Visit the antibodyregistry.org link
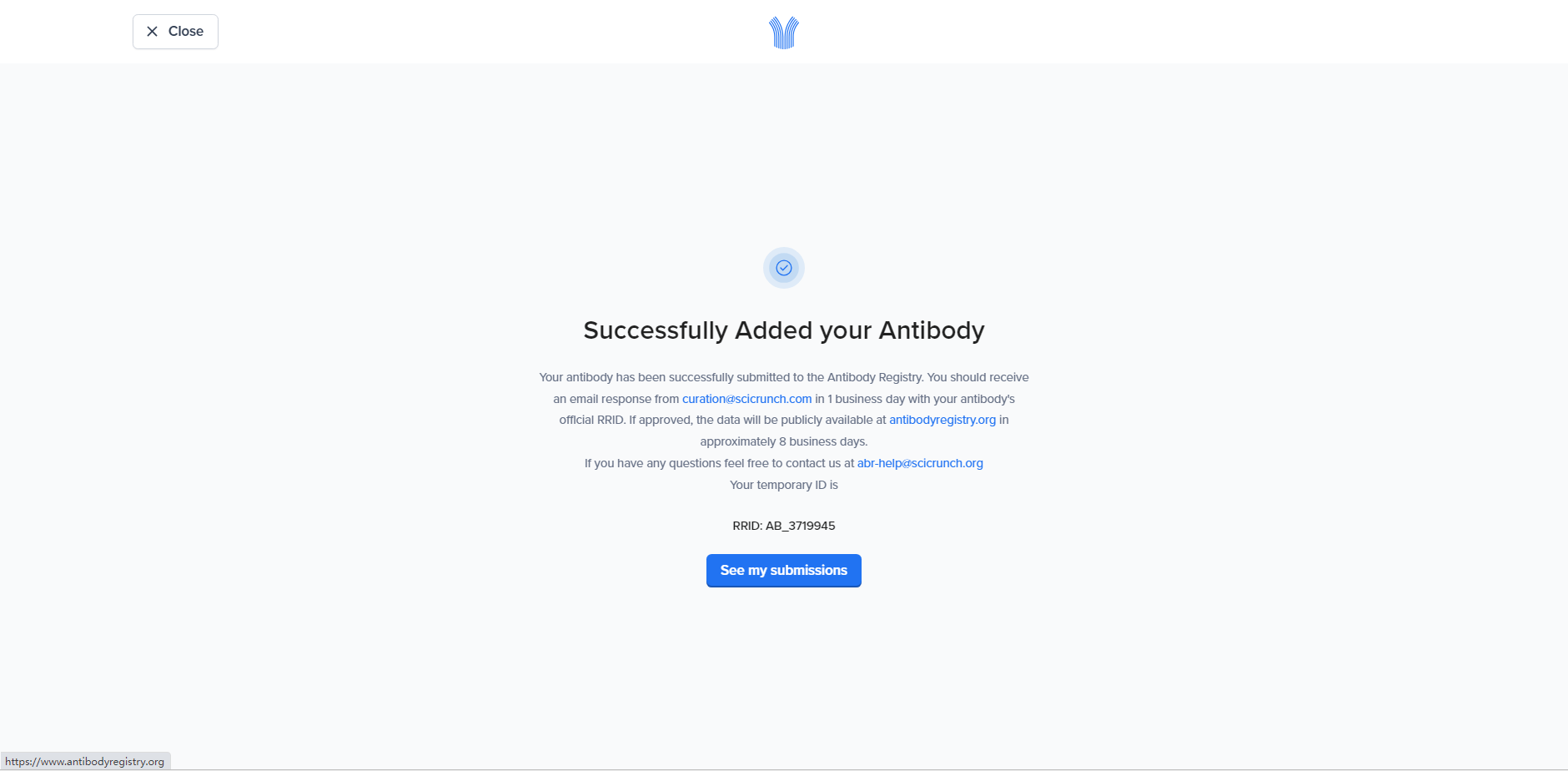 pos(942,420)
